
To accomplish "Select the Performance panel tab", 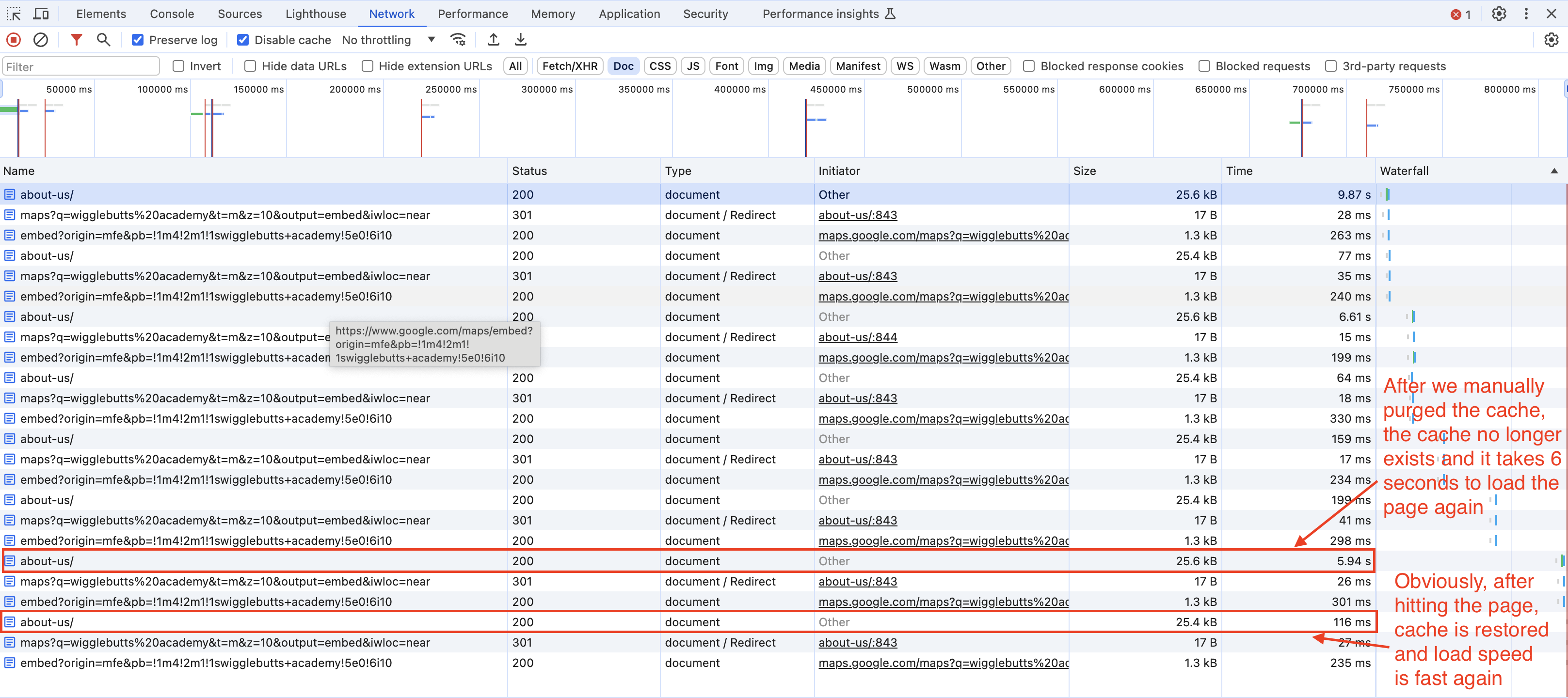I will click(473, 13).
